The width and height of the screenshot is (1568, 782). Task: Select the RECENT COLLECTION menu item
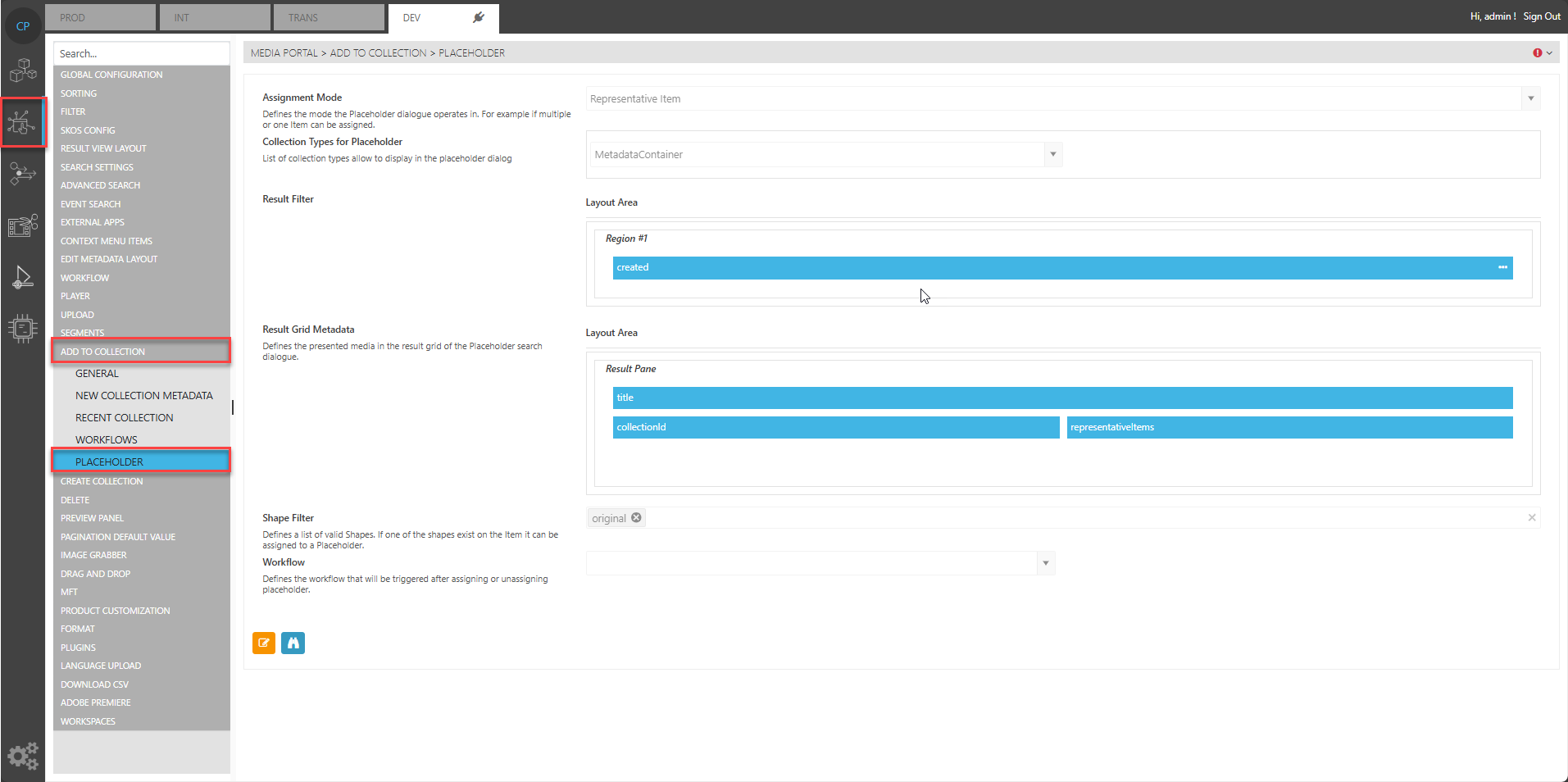pos(125,418)
